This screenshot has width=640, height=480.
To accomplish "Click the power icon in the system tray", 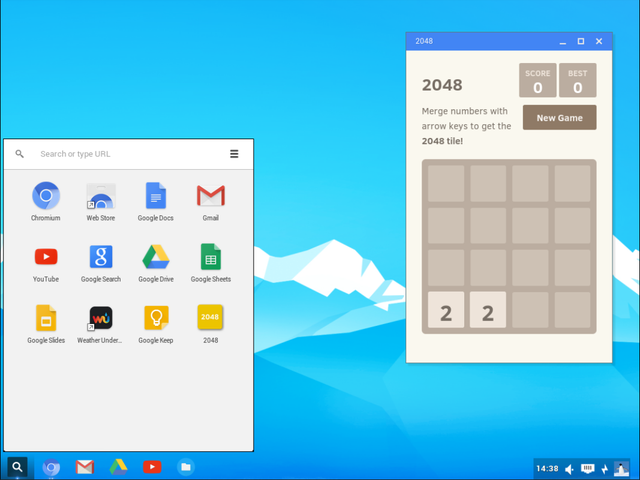I will coord(605,469).
